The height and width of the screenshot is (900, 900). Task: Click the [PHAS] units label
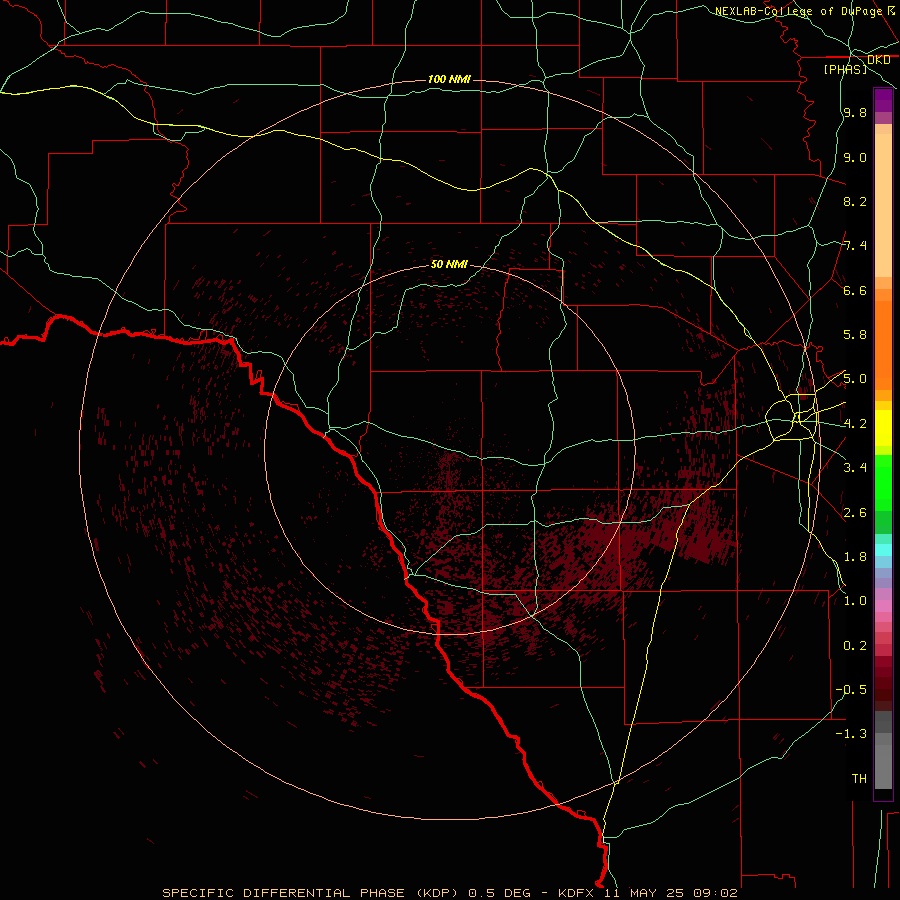pyautogui.click(x=845, y=69)
